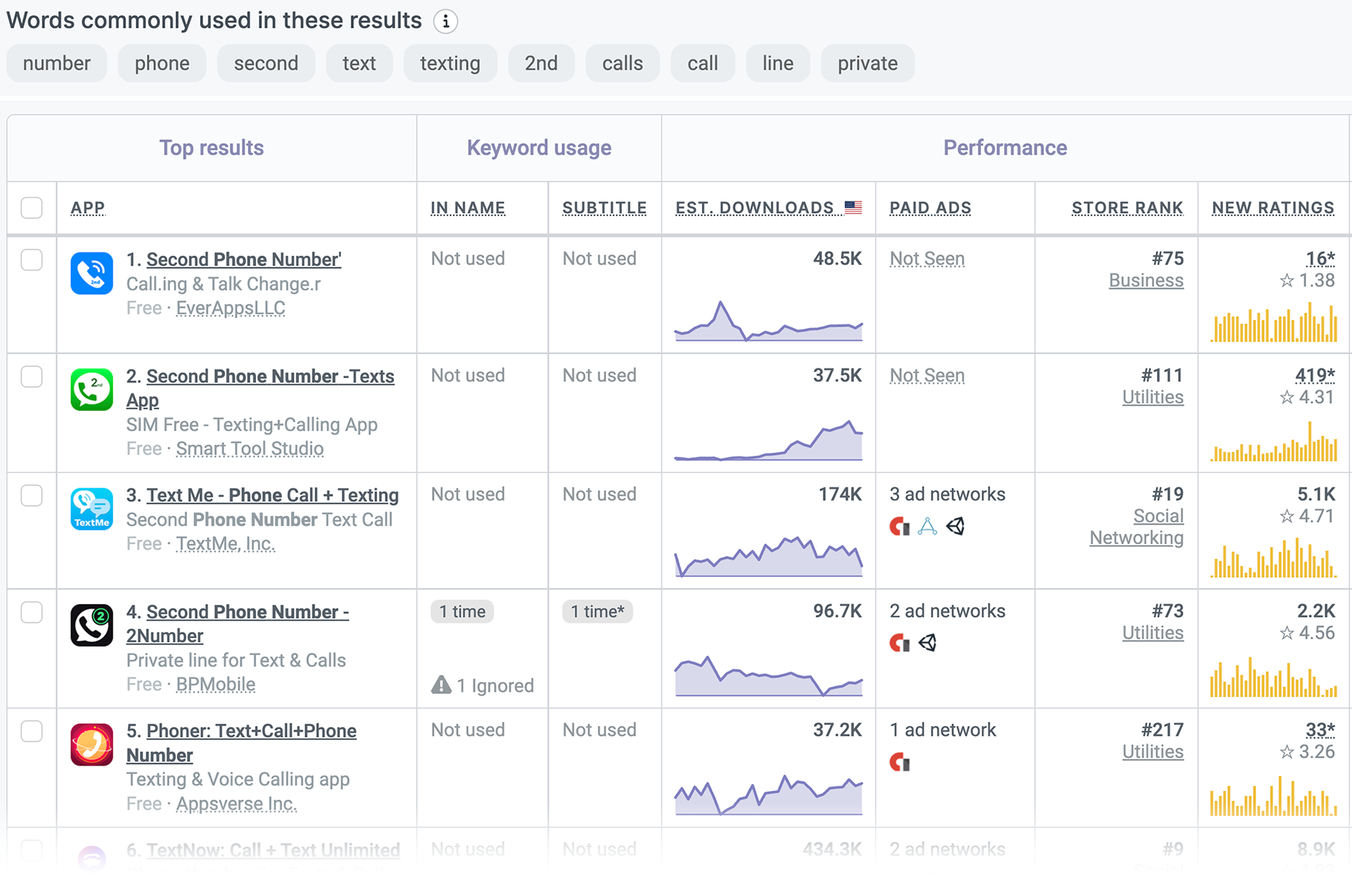Sort by the SUBTITLE column header
Viewport: 1352px width, 896px height.
(604, 208)
